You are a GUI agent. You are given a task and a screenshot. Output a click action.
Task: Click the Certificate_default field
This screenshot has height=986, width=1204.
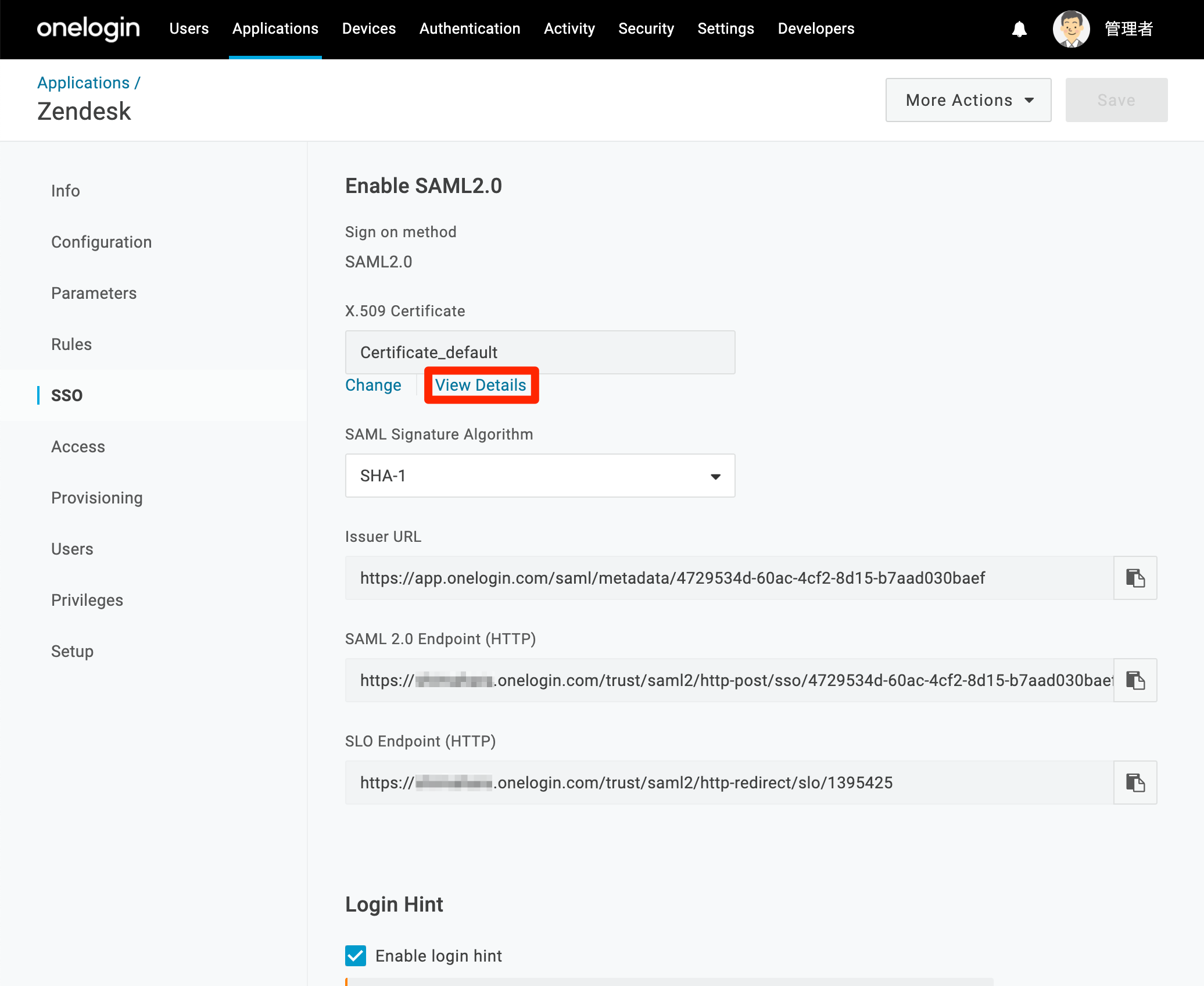tap(540, 352)
